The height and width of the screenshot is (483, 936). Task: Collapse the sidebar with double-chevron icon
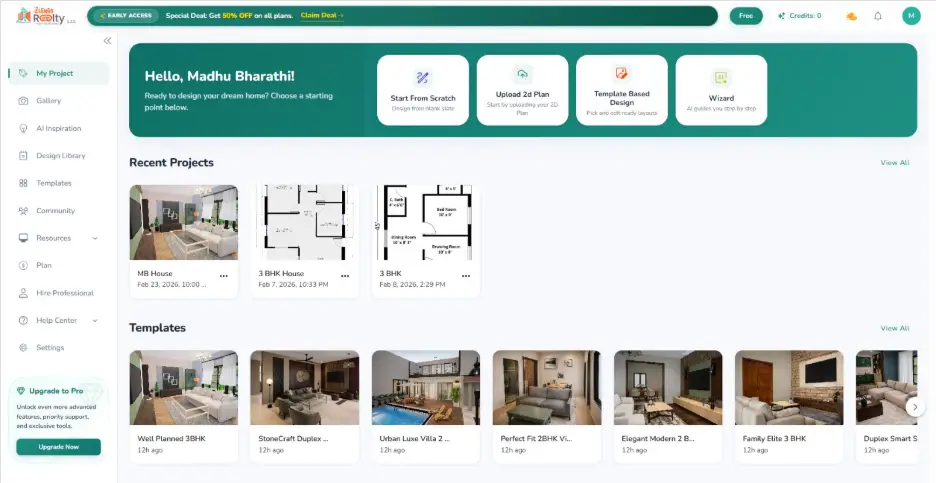[x=107, y=41]
